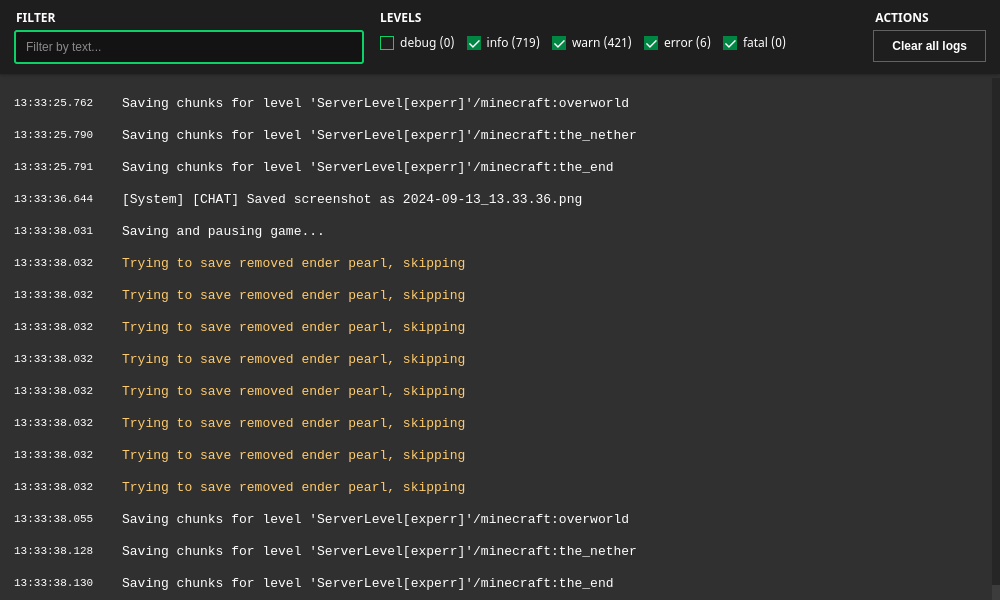The height and width of the screenshot is (600, 1000).
Task: Click the 13:33:38.031 timestamp
Action: (53, 232)
